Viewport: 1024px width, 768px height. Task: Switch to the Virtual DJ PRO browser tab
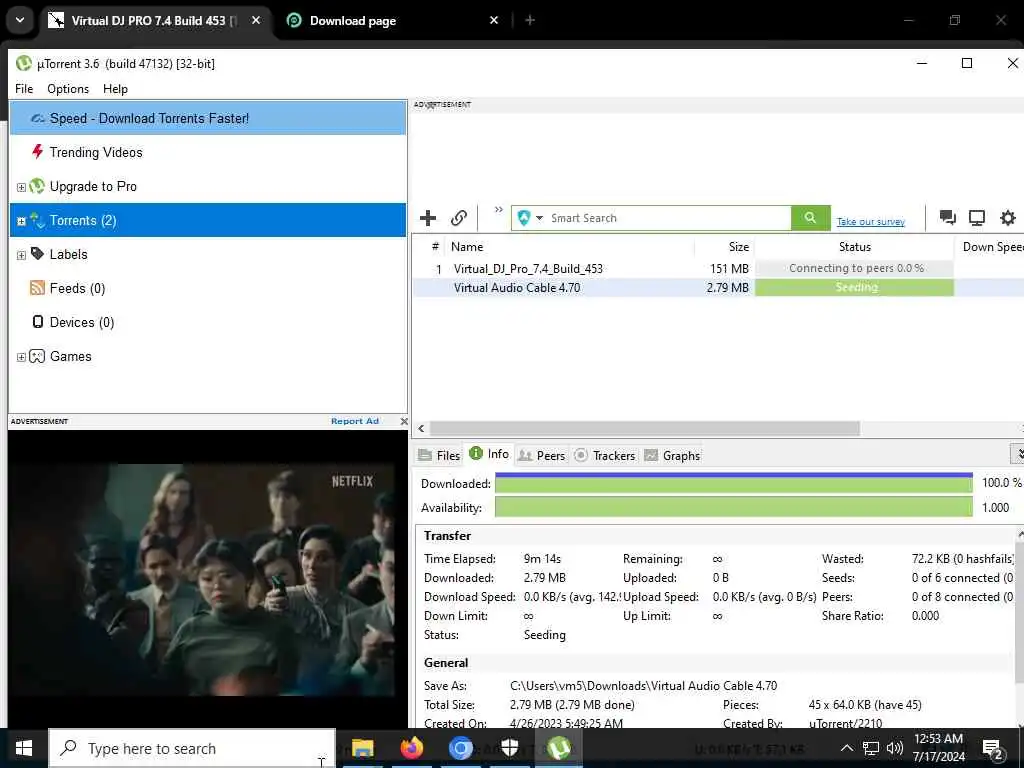pyautogui.click(x=154, y=20)
